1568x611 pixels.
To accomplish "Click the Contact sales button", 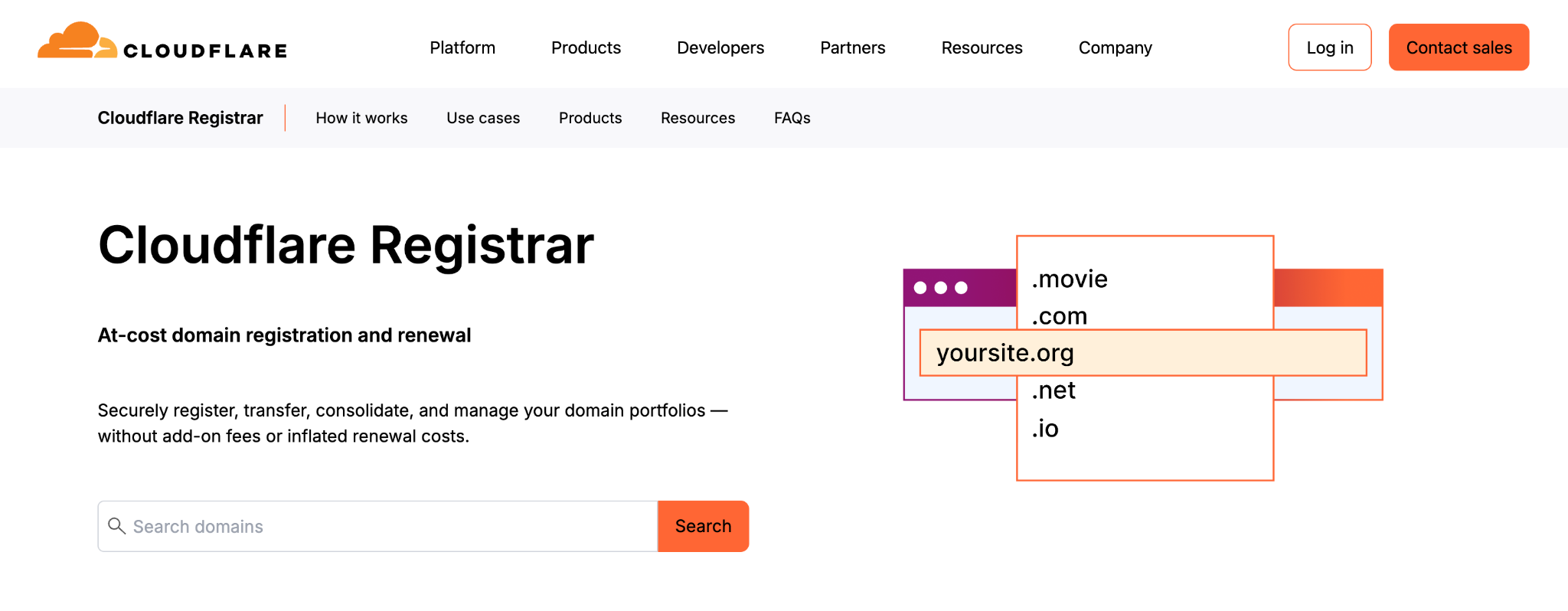I will pyautogui.click(x=1459, y=47).
